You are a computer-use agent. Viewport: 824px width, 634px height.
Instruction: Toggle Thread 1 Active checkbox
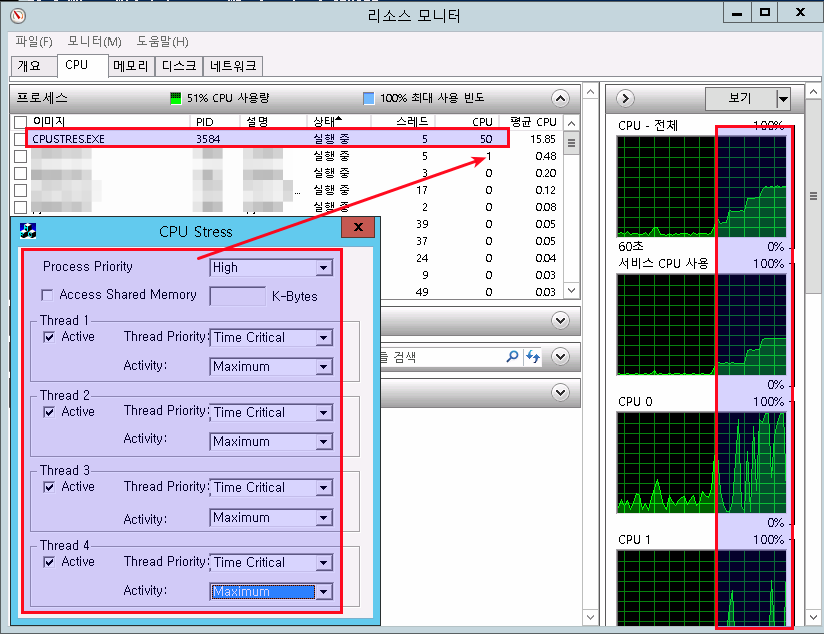49,337
